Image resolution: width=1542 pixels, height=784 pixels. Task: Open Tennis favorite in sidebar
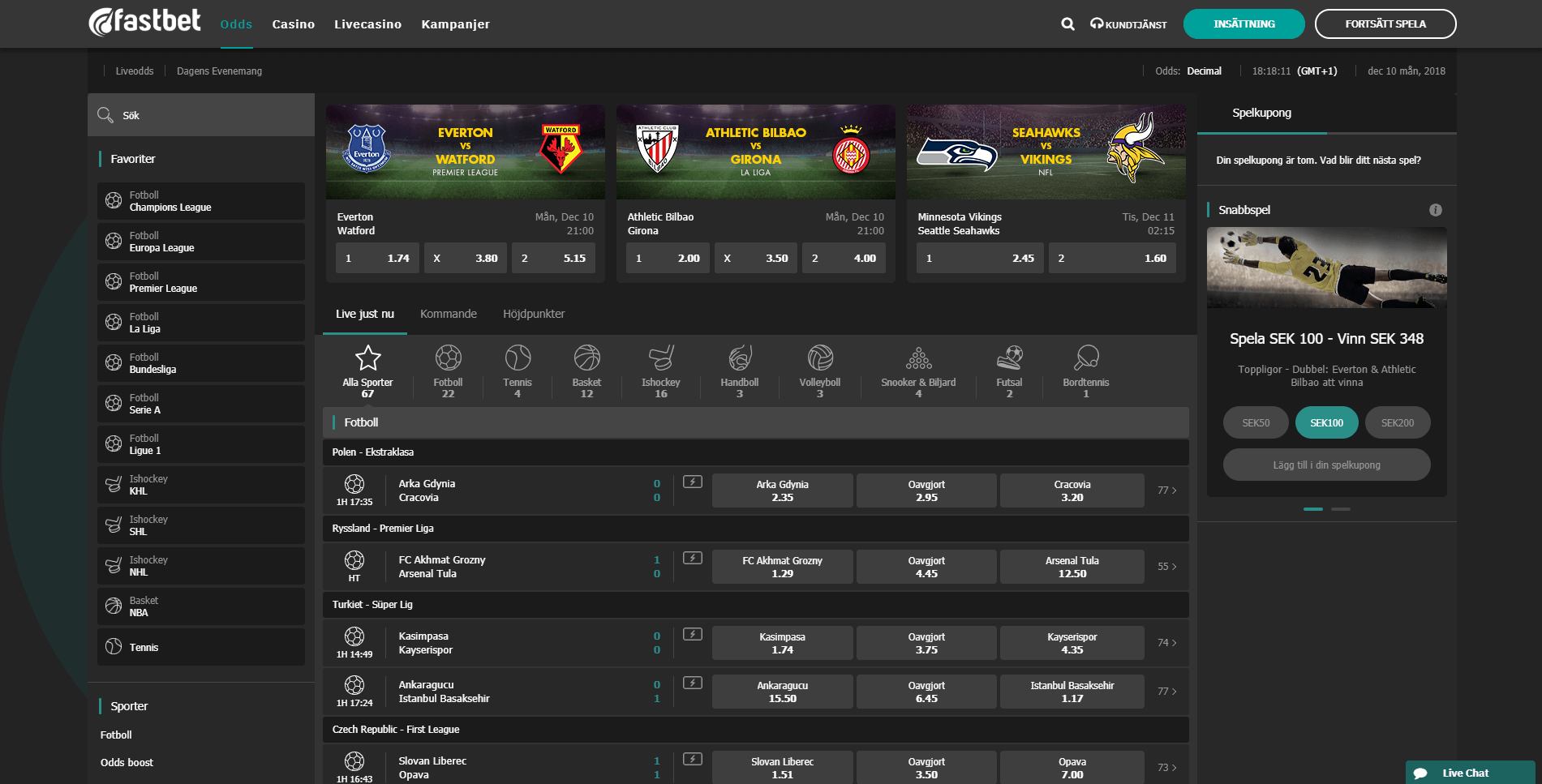201,647
